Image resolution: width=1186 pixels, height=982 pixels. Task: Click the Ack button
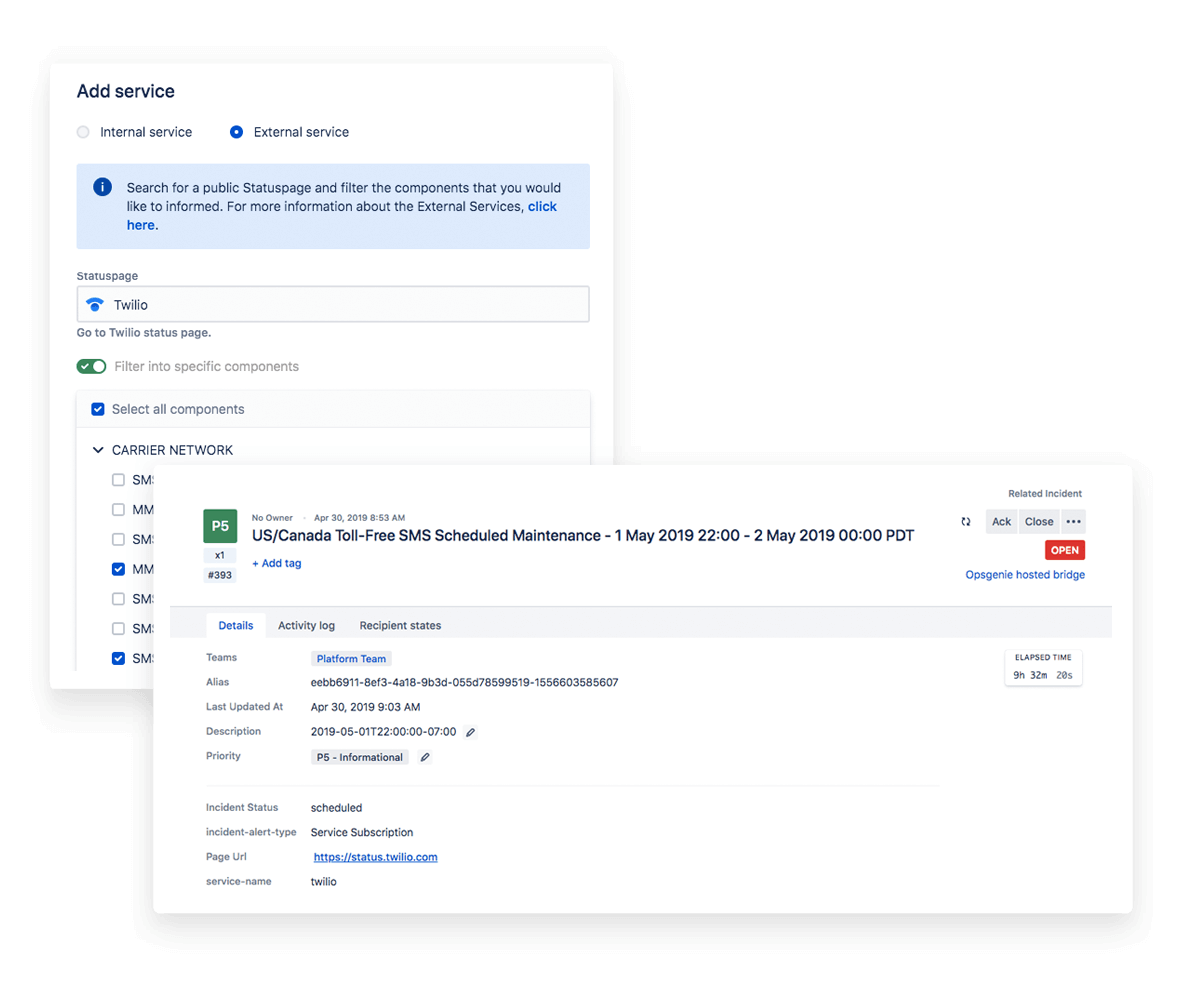pyautogui.click(x=1001, y=521)
